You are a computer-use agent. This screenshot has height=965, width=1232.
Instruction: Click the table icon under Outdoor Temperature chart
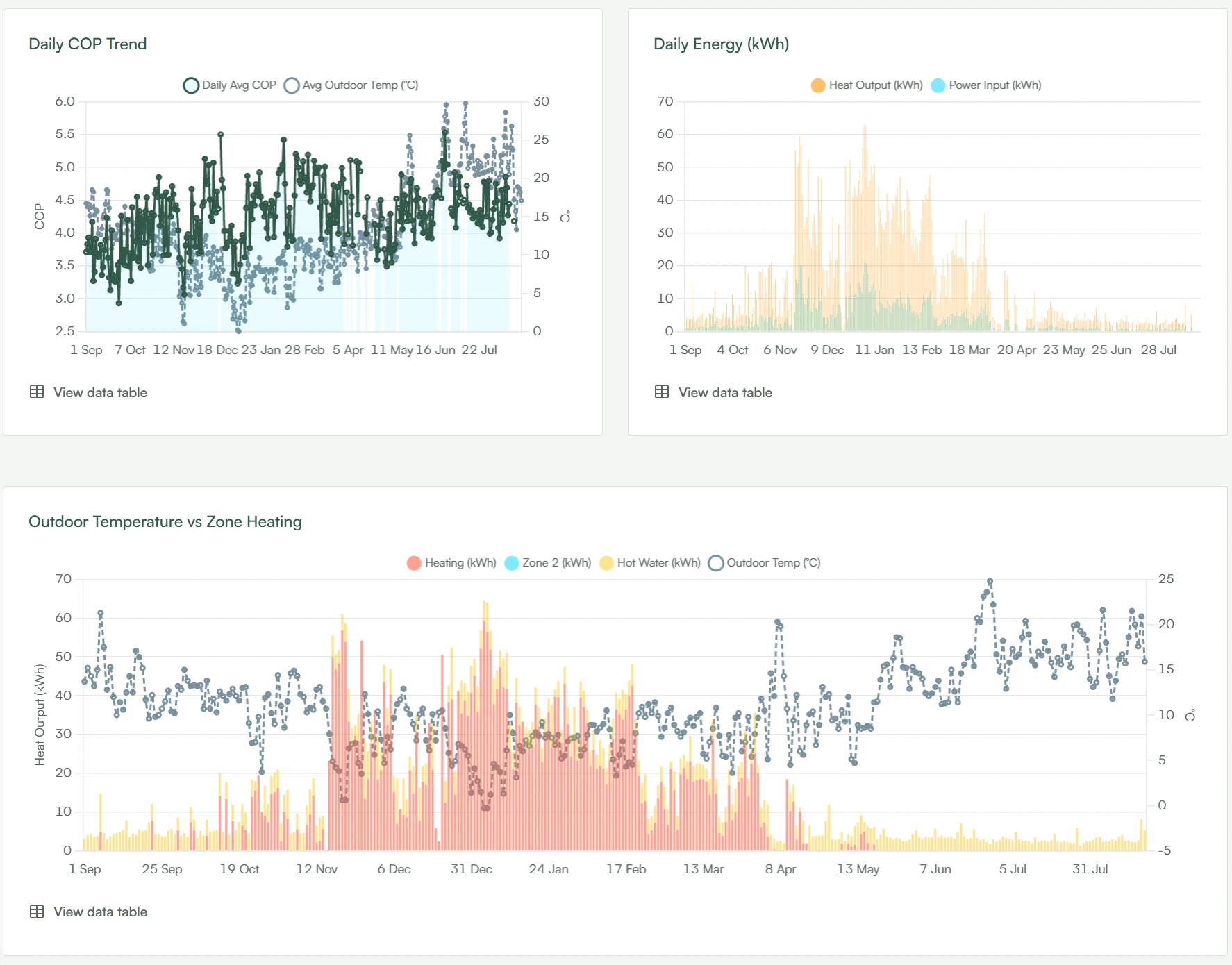pos(37,912)
